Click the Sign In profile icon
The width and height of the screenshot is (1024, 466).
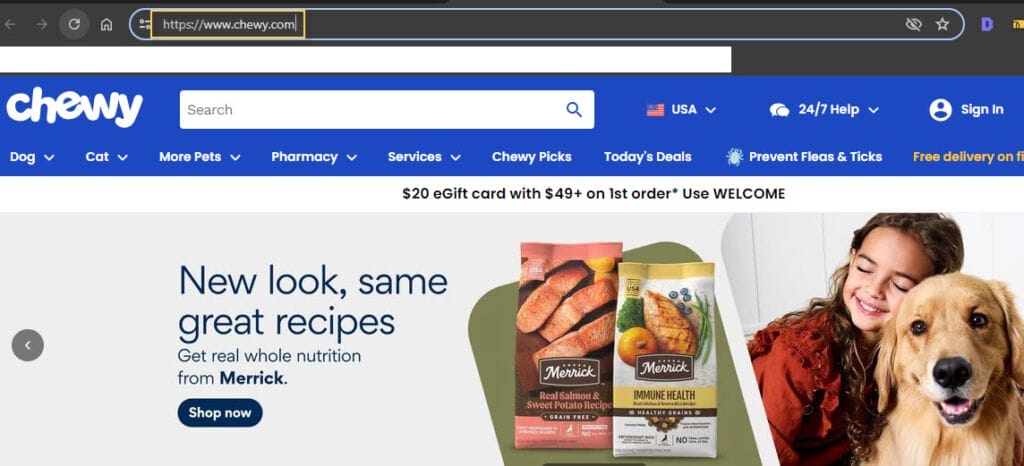point(940,110)
